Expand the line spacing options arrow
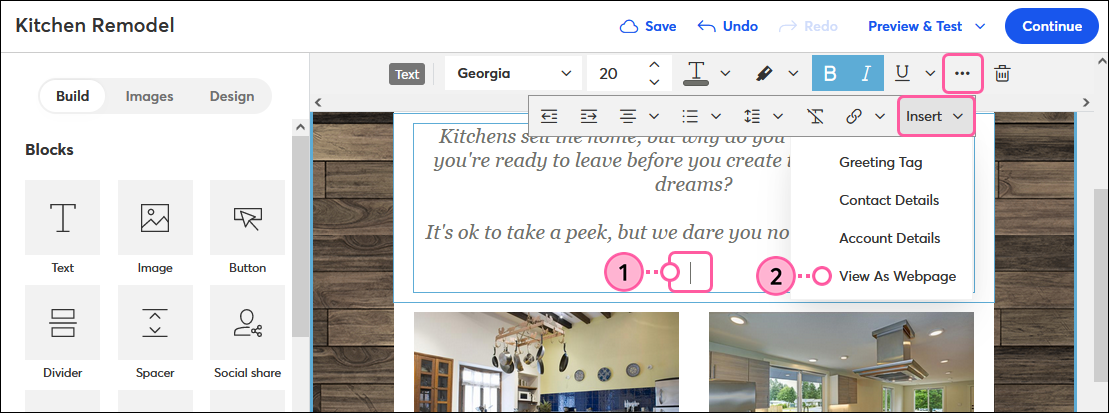This screenshot has height=413, width=1109. (779, 116)
